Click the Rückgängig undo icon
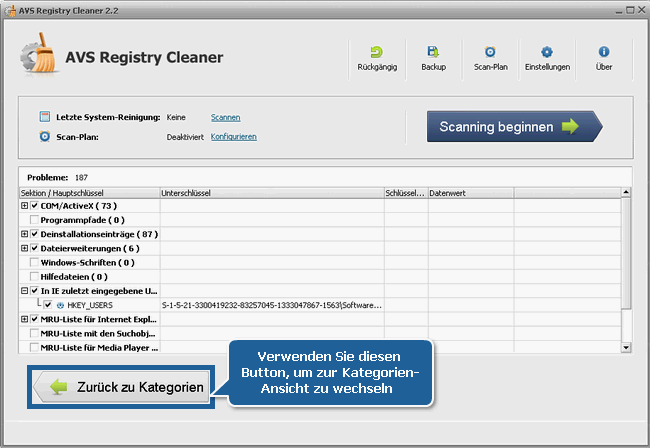Screen dimensions: 650x448 [x=376, y=52]
